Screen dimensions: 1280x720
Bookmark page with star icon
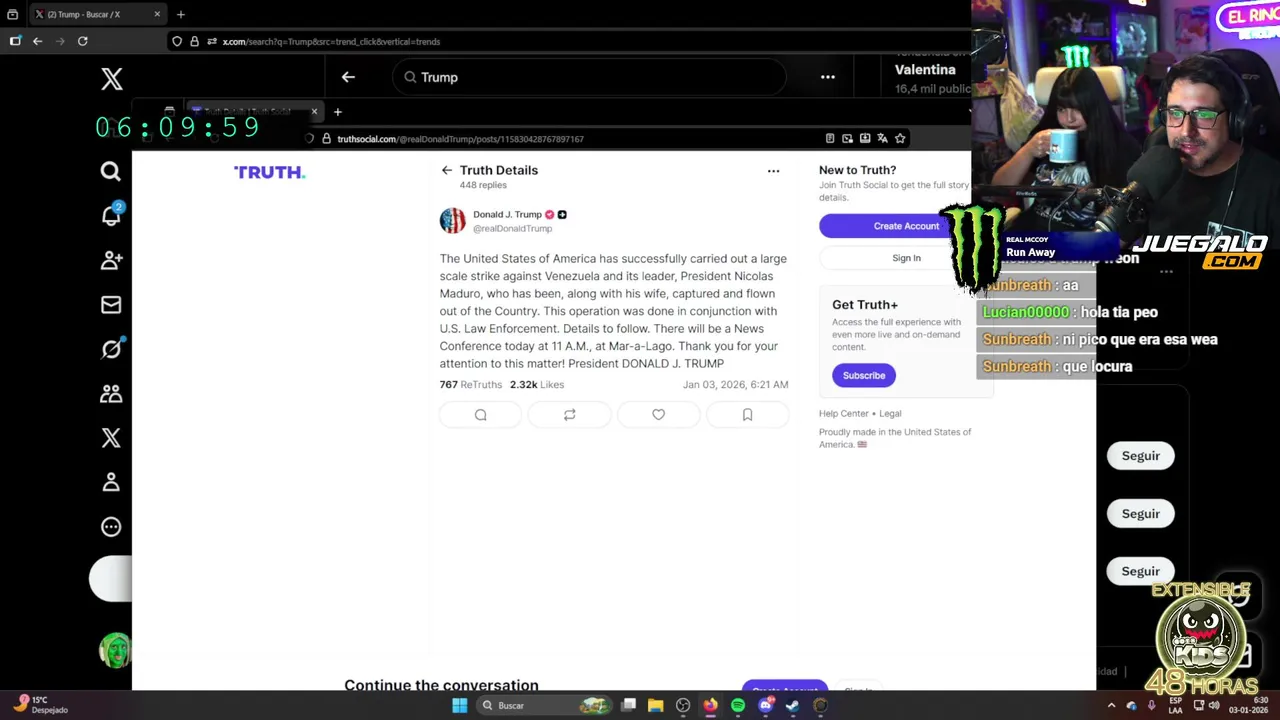[900, 139]
